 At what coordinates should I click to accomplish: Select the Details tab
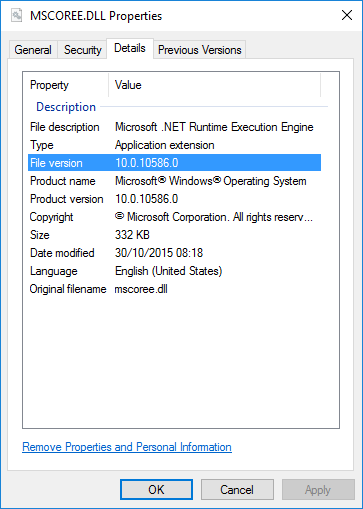[130, 49]
